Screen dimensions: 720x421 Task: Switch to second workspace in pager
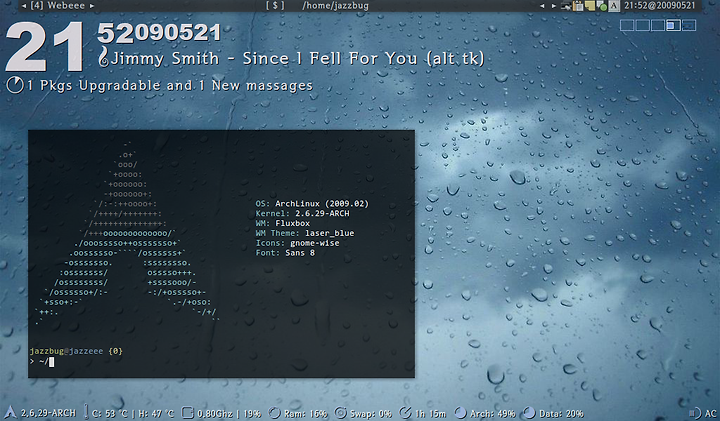[x=642, y=25]
